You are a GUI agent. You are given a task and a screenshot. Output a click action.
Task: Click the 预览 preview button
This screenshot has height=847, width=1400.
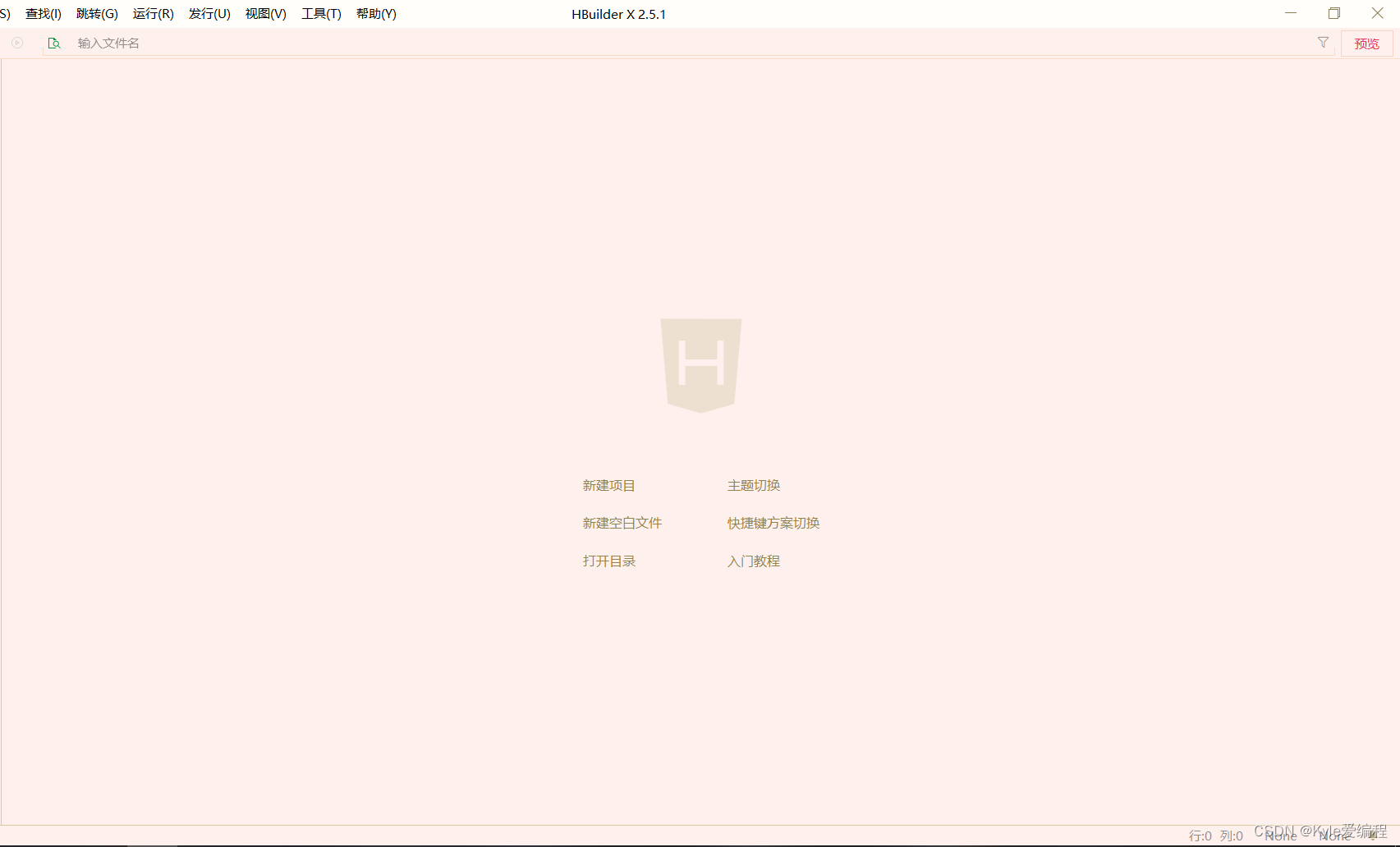pos(1367,43)
